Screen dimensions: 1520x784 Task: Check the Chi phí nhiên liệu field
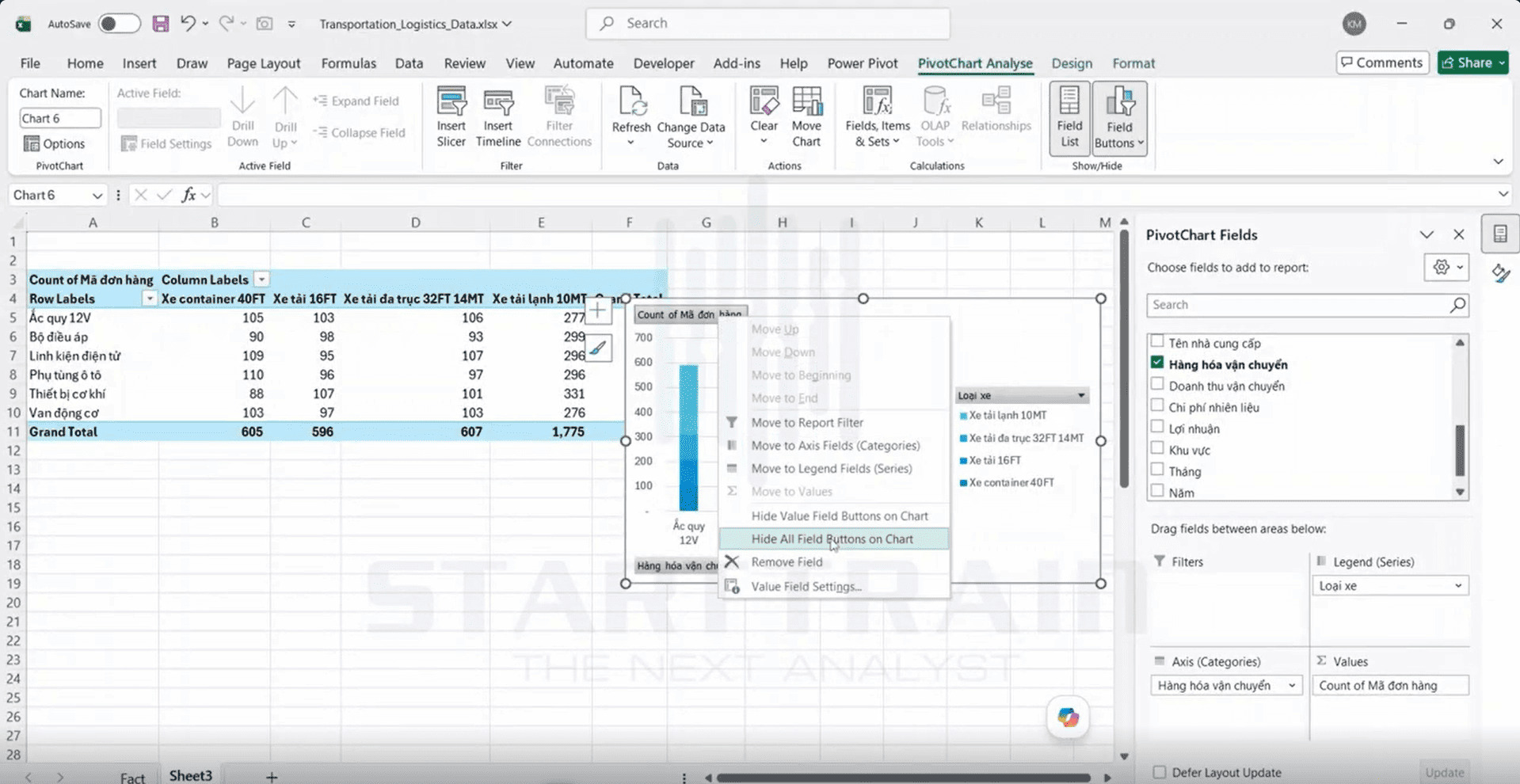pyautogui.click(x=1157, y=405)
